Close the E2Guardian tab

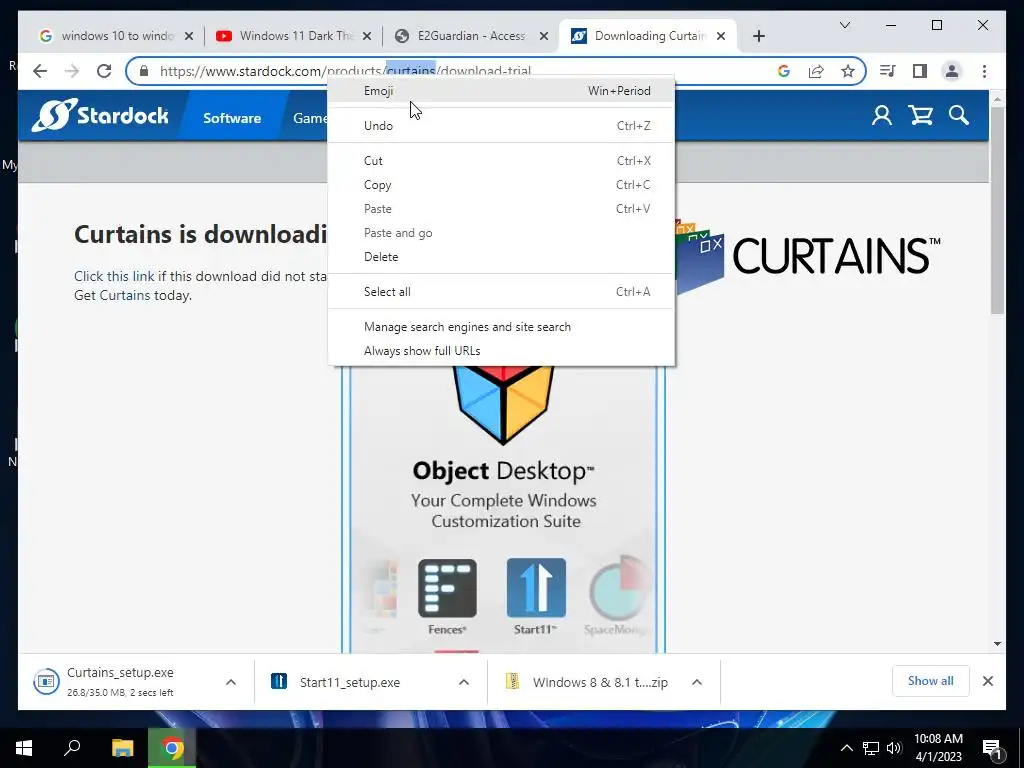click(543, 36)
